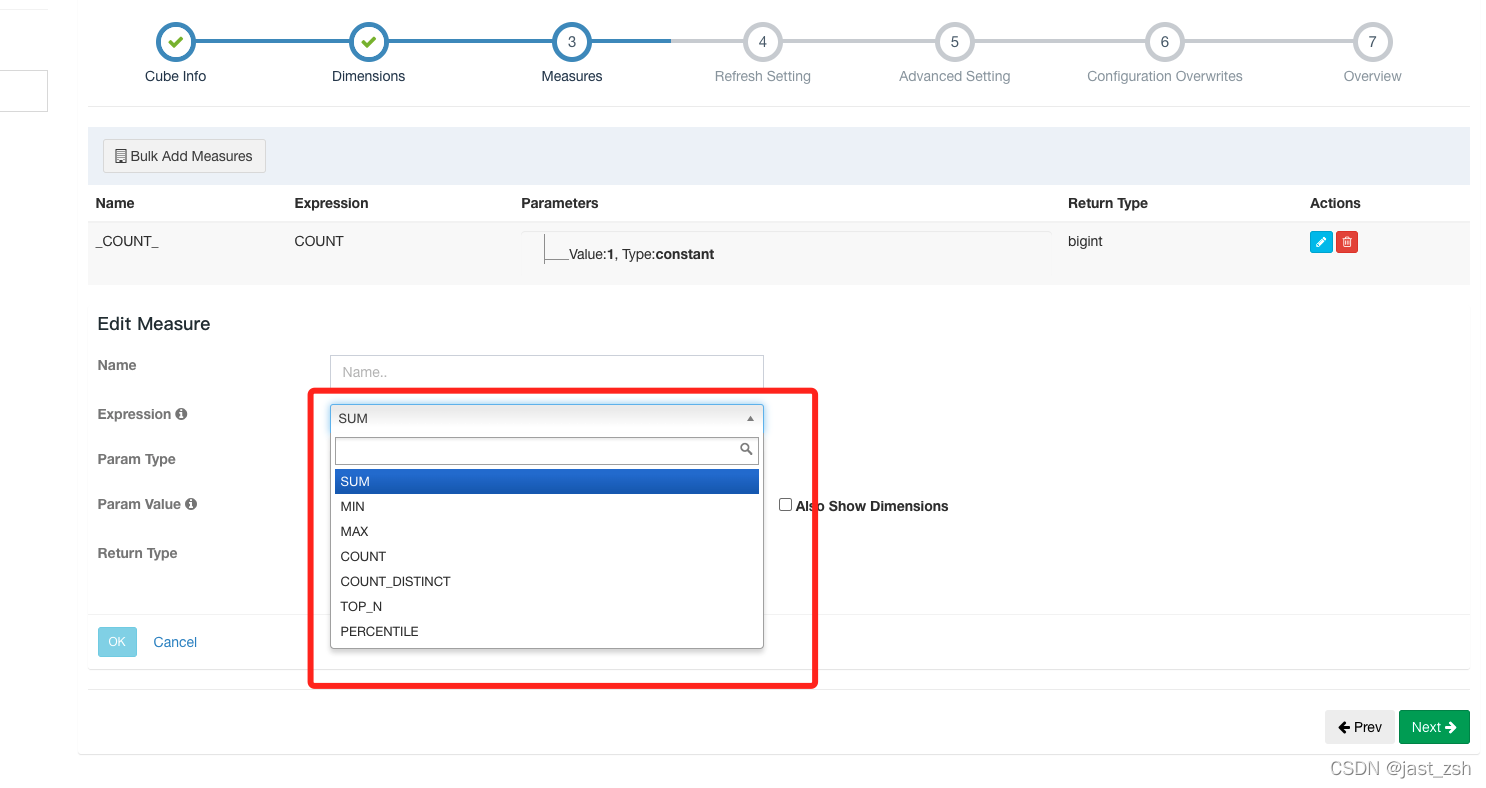Click the OK button
The height and width of the screenshot is (788, 1486).
point(117,642)
